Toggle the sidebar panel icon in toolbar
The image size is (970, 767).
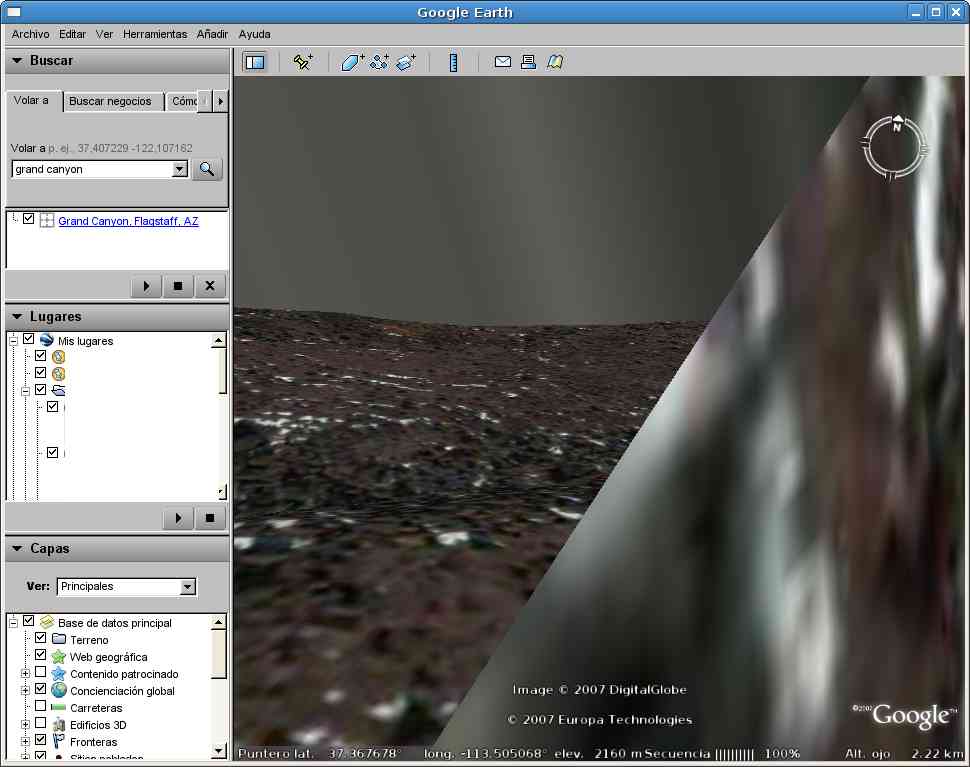(x=255, y=62)
